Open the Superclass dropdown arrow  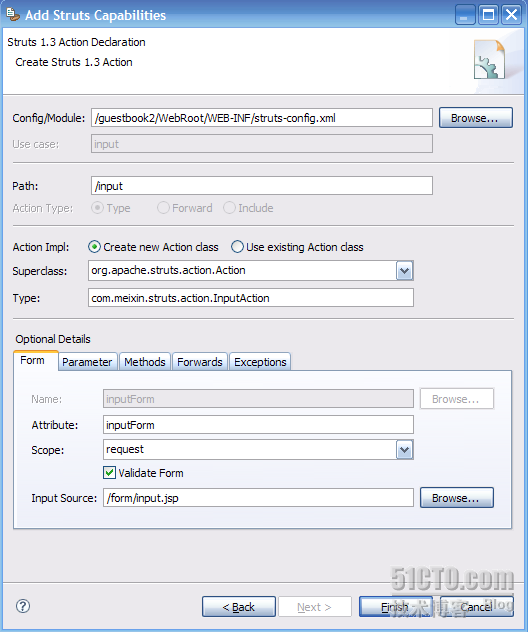405,270
